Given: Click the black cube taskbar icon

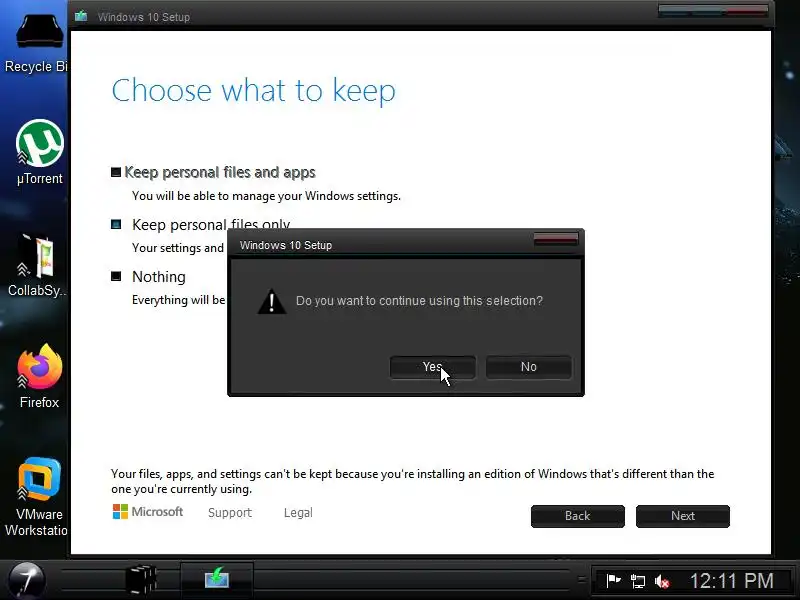Looking at the screenshot, I should pos(141,580).
